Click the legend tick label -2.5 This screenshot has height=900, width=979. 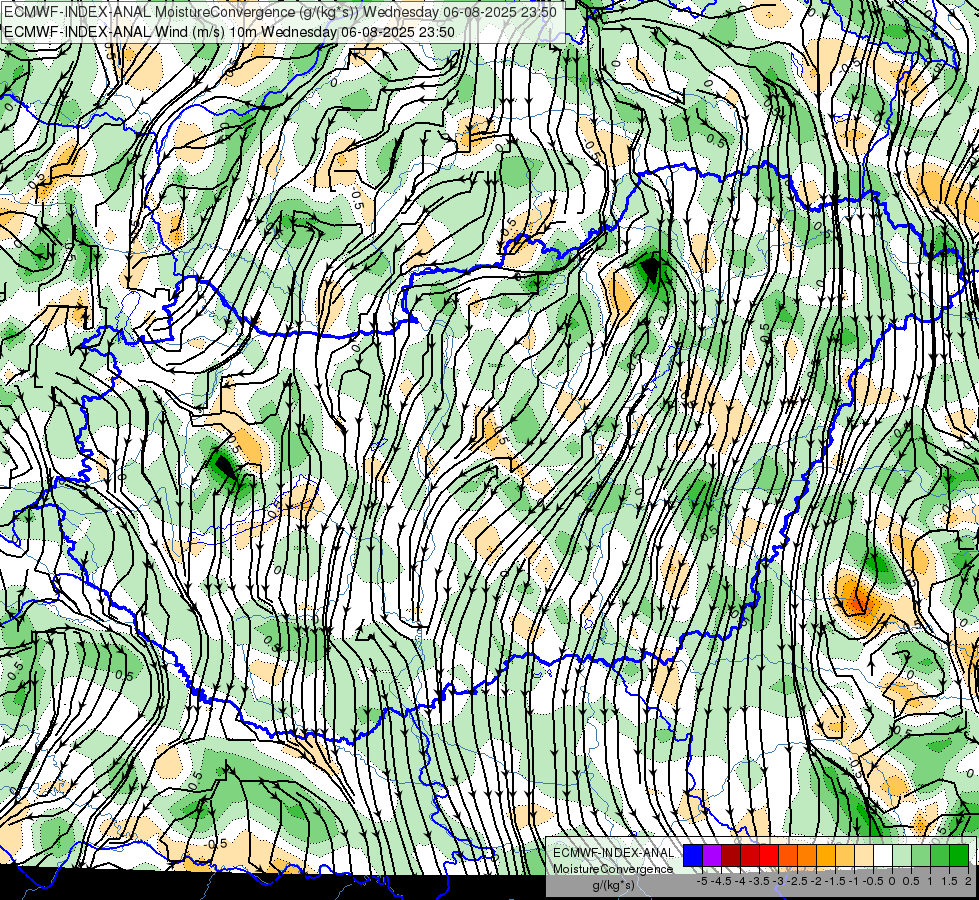point(797,881)
